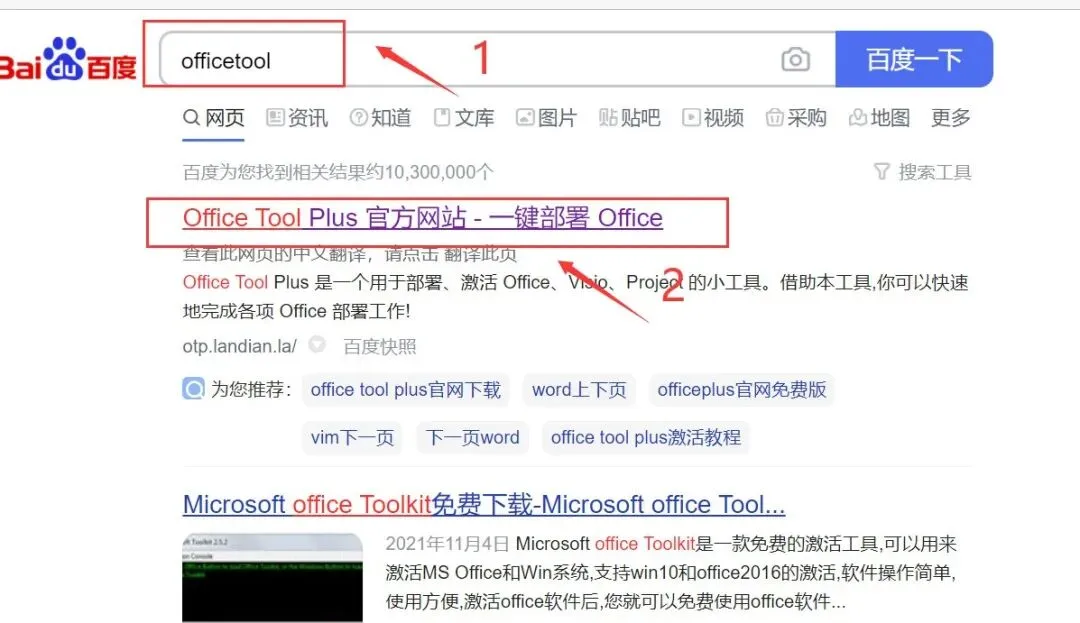Select suggestion office tool plus官网下载

click(x=406, y=390)
